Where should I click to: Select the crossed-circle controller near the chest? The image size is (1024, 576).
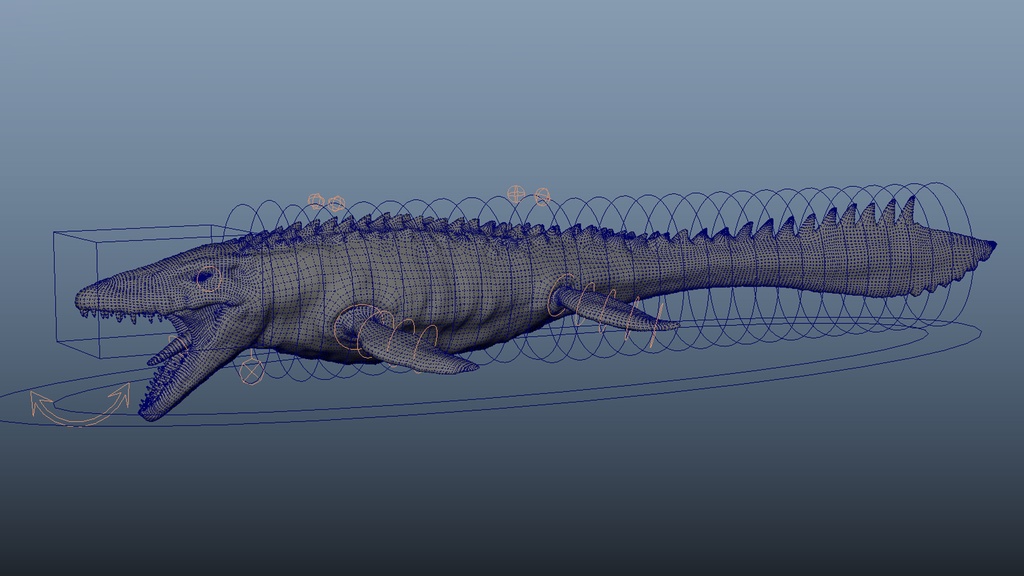click(x=250, y=370)
